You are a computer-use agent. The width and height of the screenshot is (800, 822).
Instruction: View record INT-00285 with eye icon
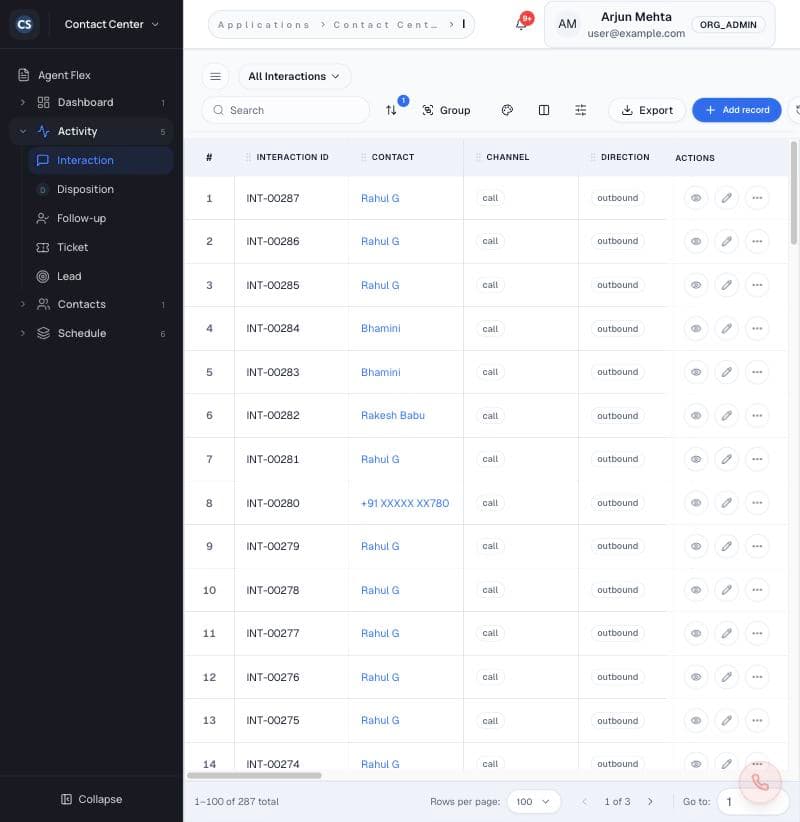(696, 285)
